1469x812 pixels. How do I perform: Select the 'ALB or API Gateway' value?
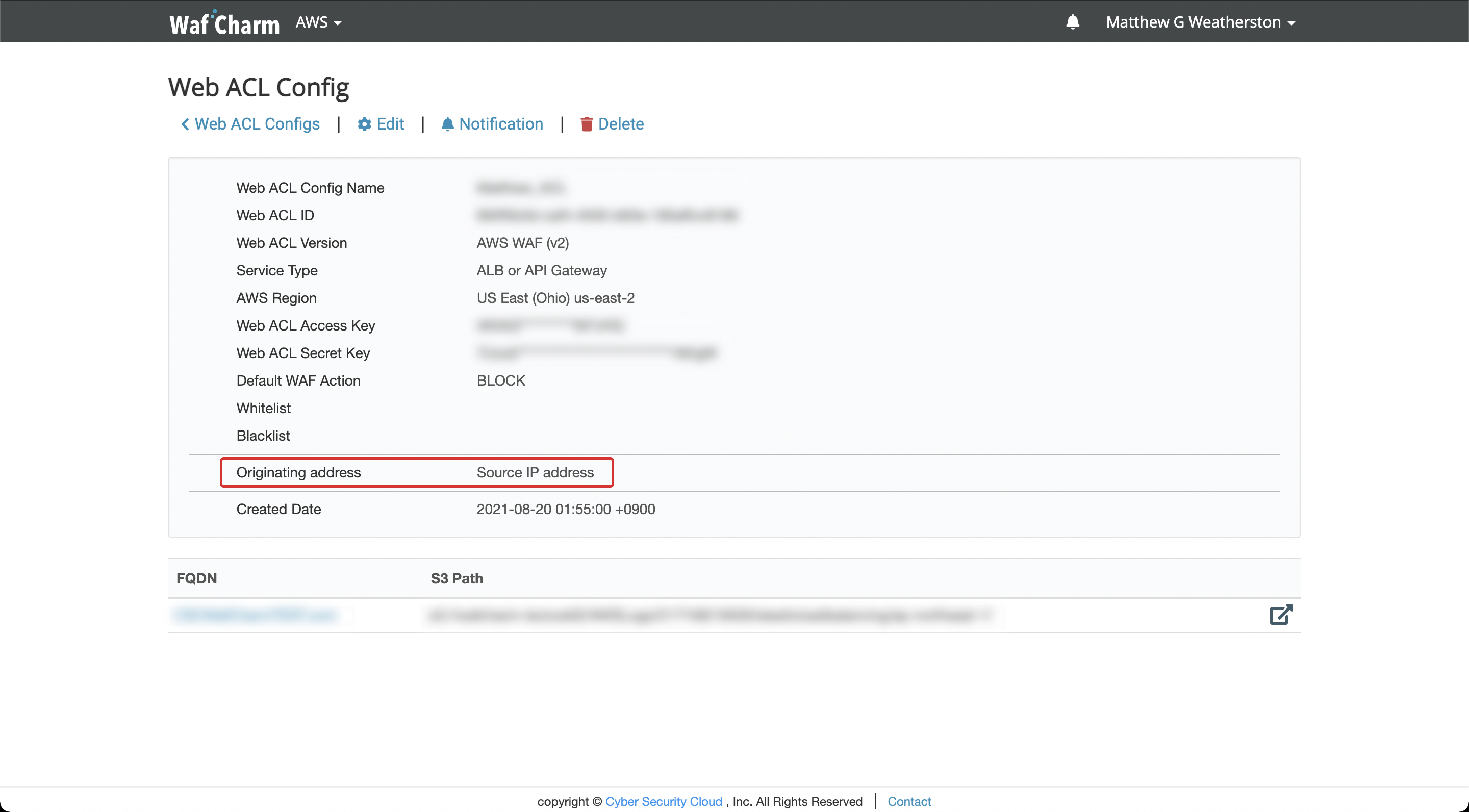(x=542, y=270)
